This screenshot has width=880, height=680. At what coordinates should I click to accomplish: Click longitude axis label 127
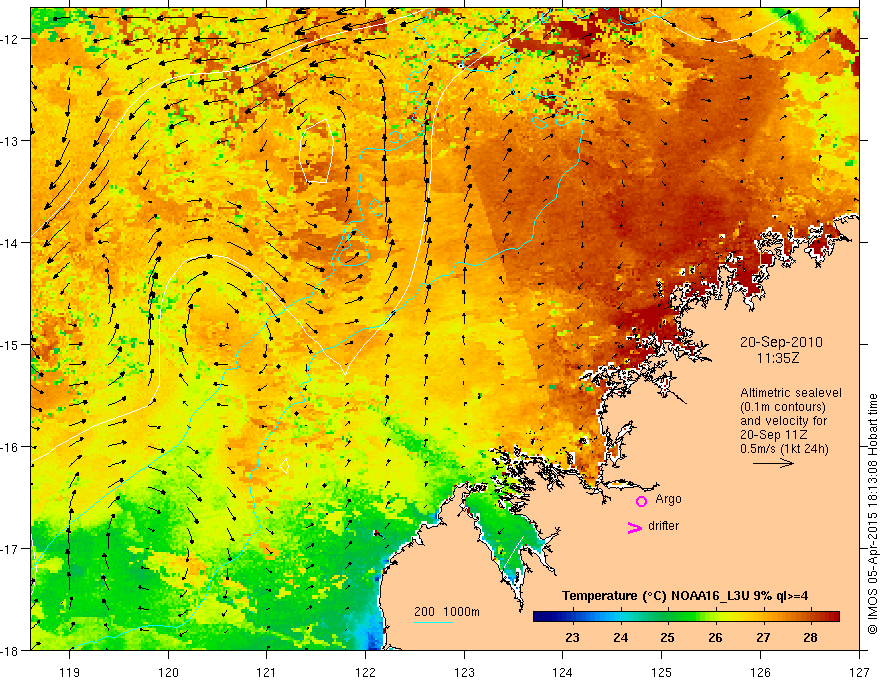859,672
